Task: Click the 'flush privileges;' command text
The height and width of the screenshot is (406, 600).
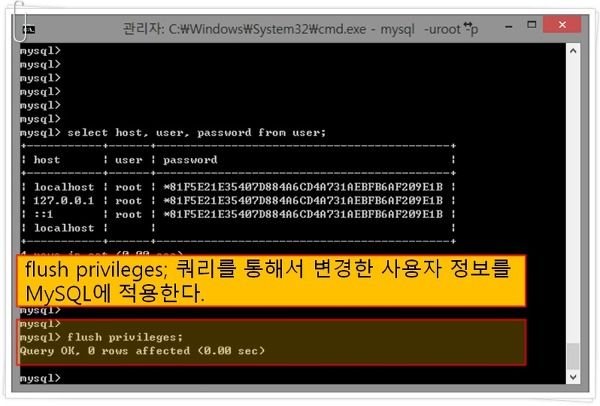Action: tap(125, 338)
